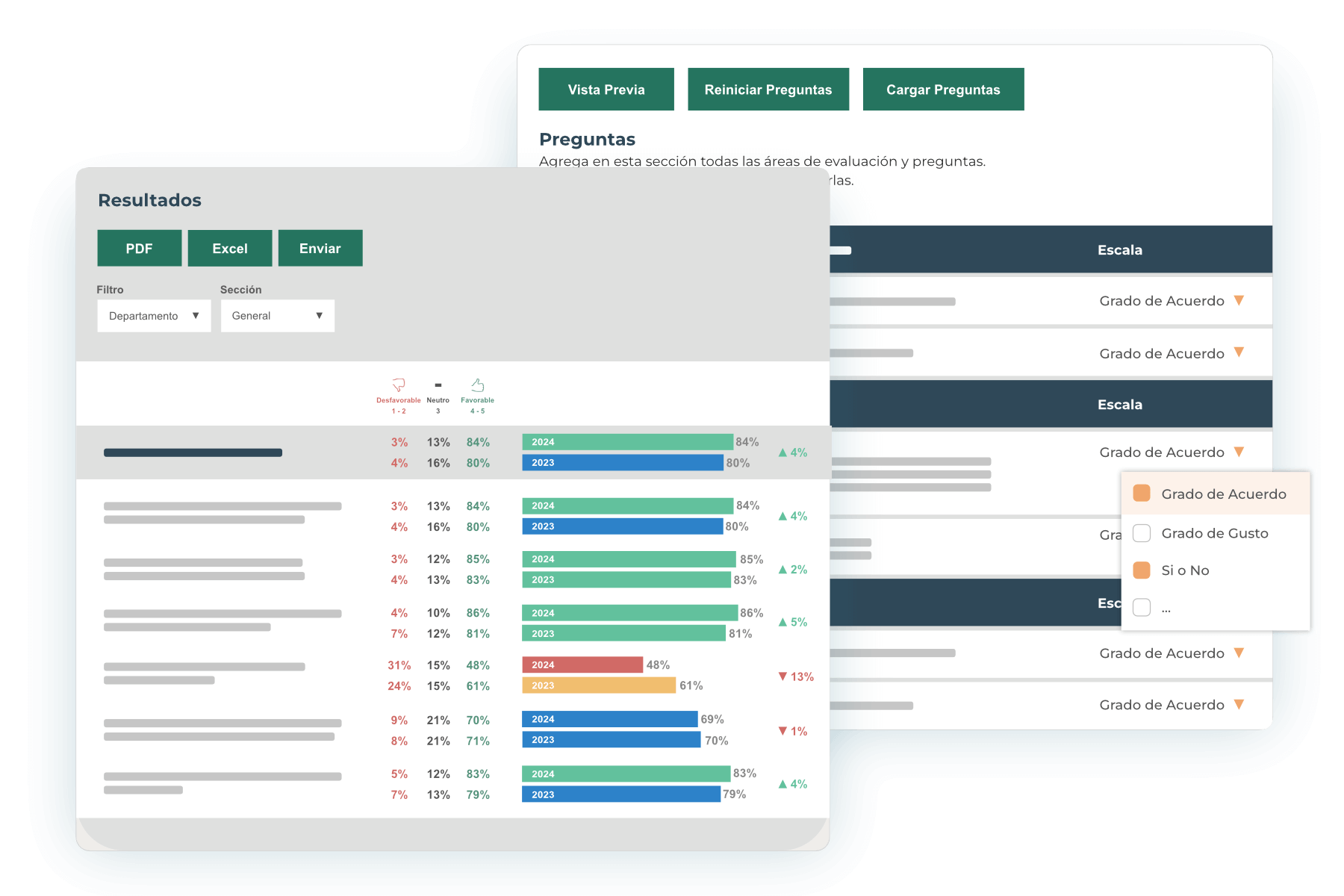This screenshot has width=1344, height=896.
Task: Click the Enviar button
Action: click(x=320, y=248)
